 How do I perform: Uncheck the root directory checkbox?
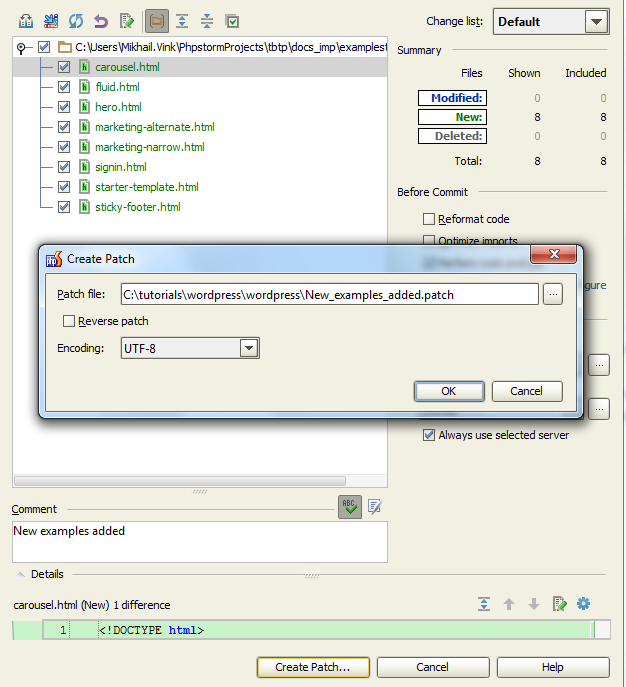44,47
